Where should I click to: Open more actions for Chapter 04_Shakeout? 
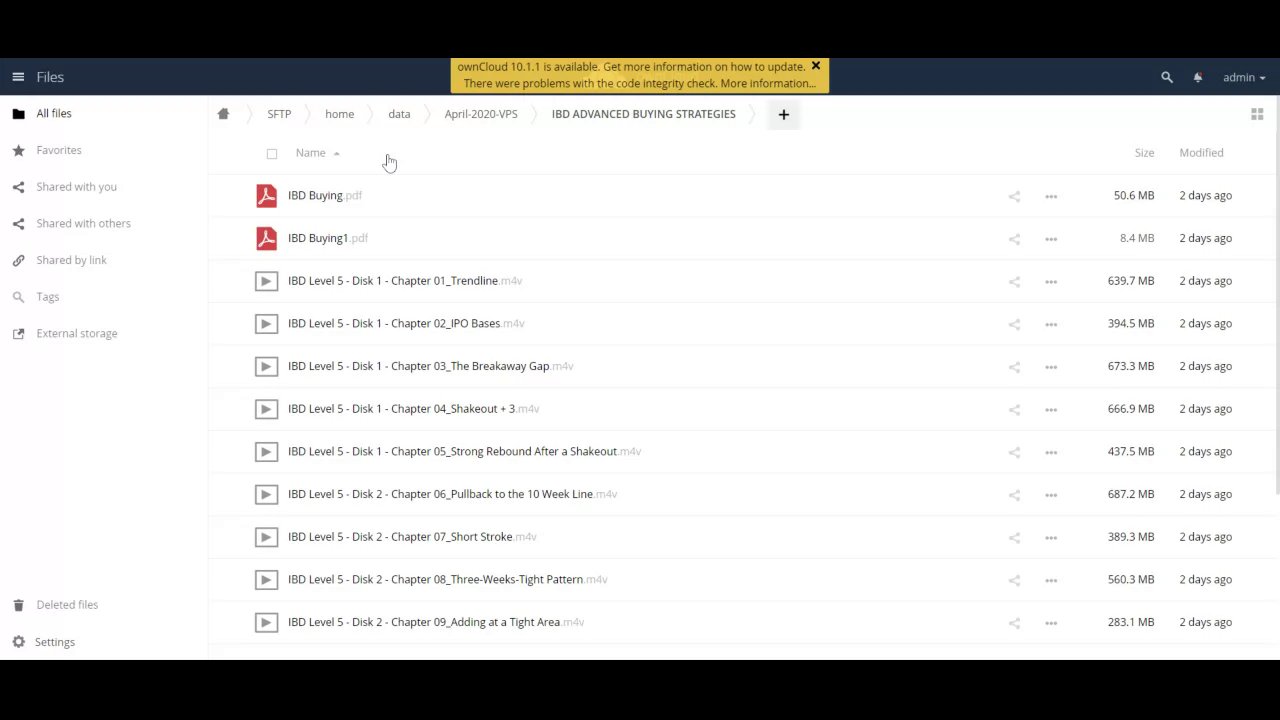tap(1051, 409)
